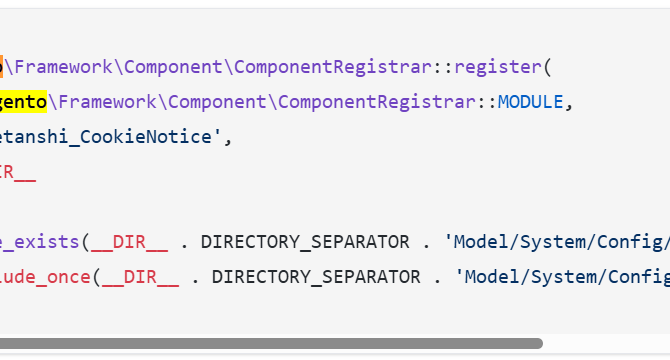The height and width of the screenshot is (360, 670).
Task: Click __DIR__ in the _exists call
Action: pos(129,243)
